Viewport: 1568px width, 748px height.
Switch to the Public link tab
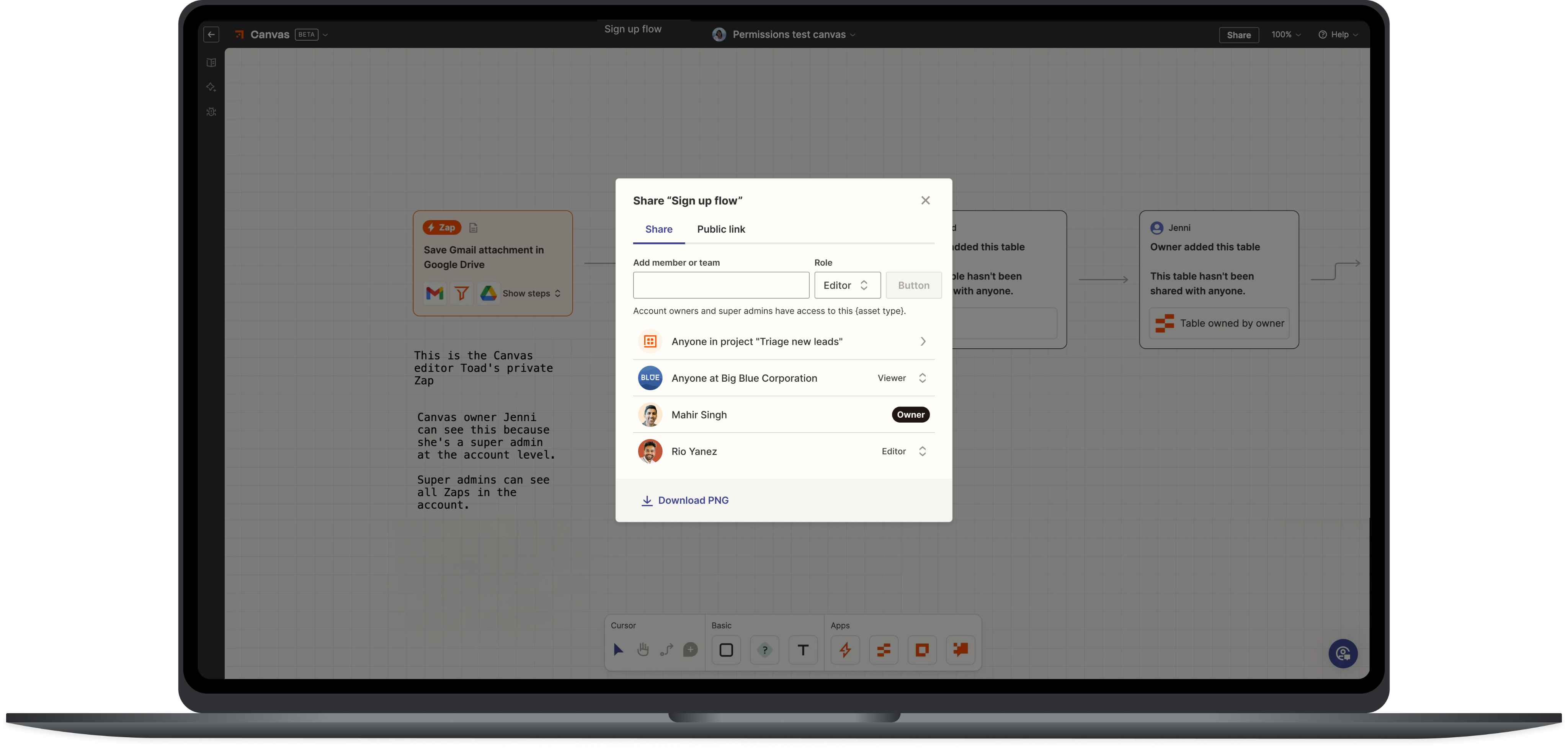[721, 229]
